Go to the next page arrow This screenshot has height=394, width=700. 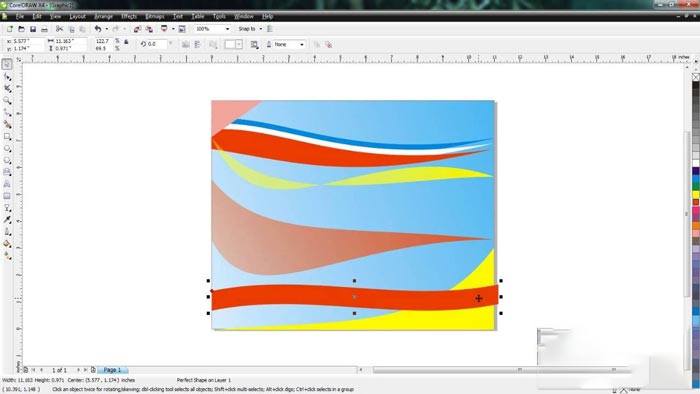tap(78, 370)
